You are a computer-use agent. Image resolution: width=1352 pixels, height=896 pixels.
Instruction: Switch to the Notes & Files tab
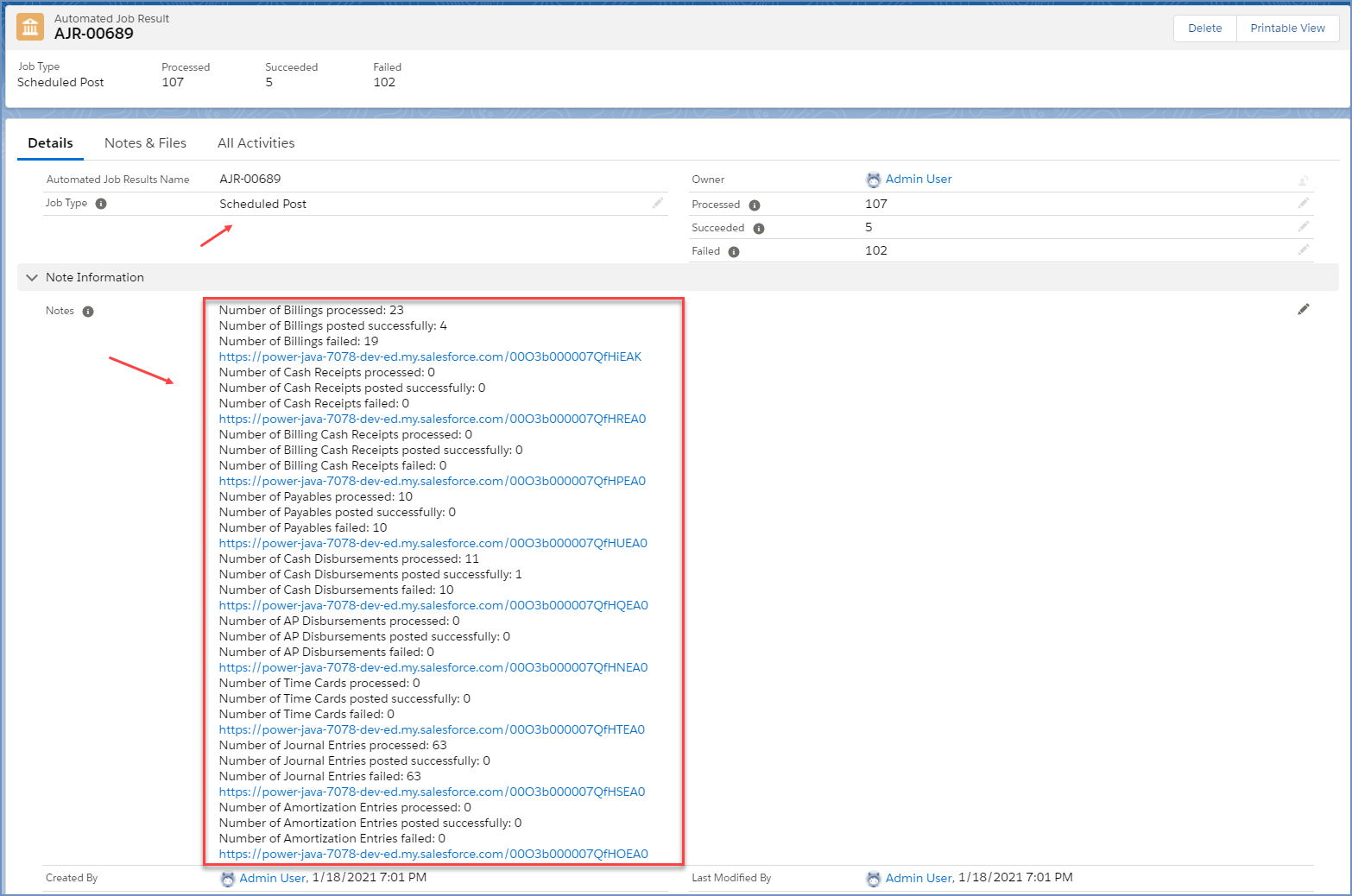145,143
